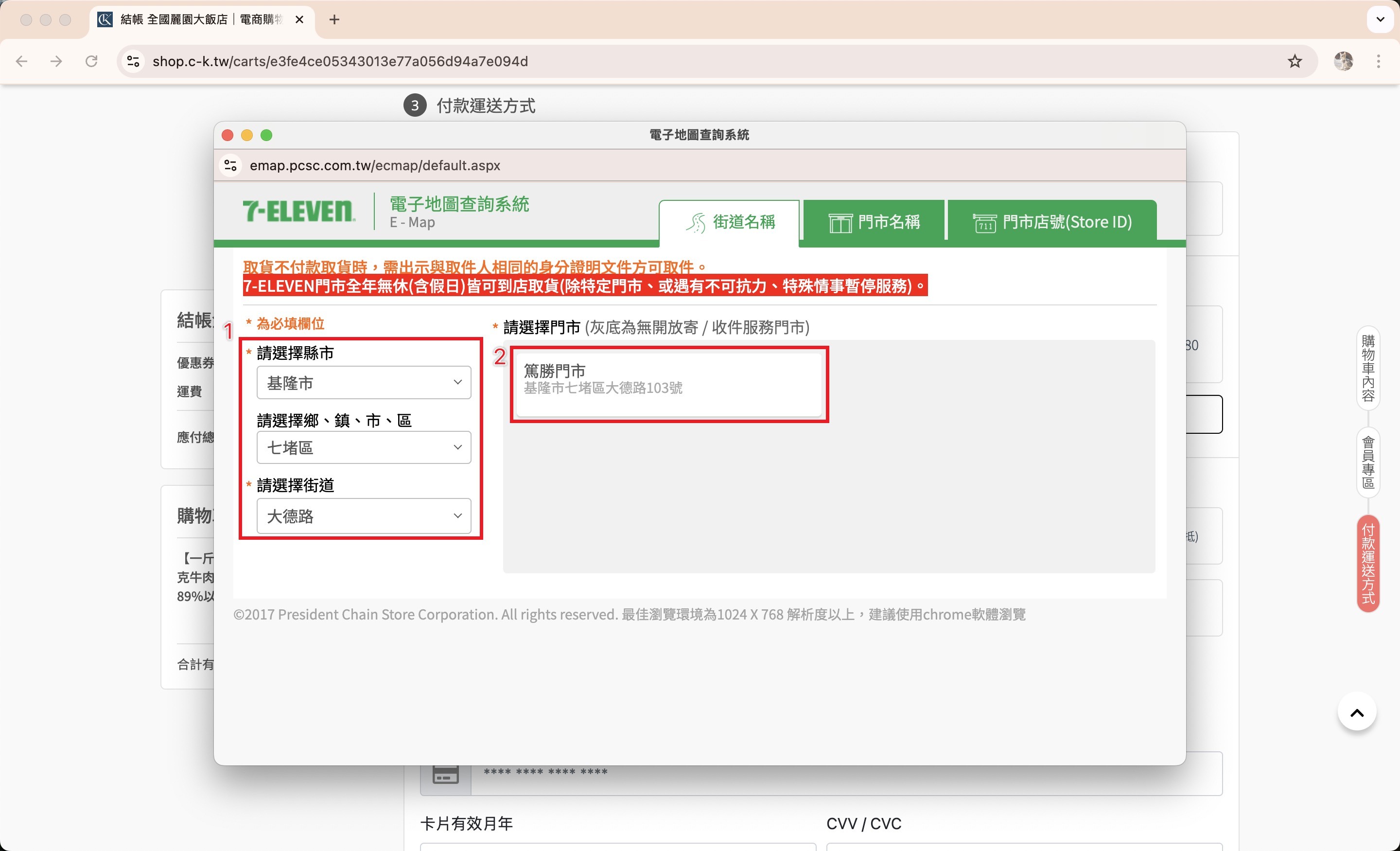
Task: Reload the checkout page
Action: tap(91, 61)
